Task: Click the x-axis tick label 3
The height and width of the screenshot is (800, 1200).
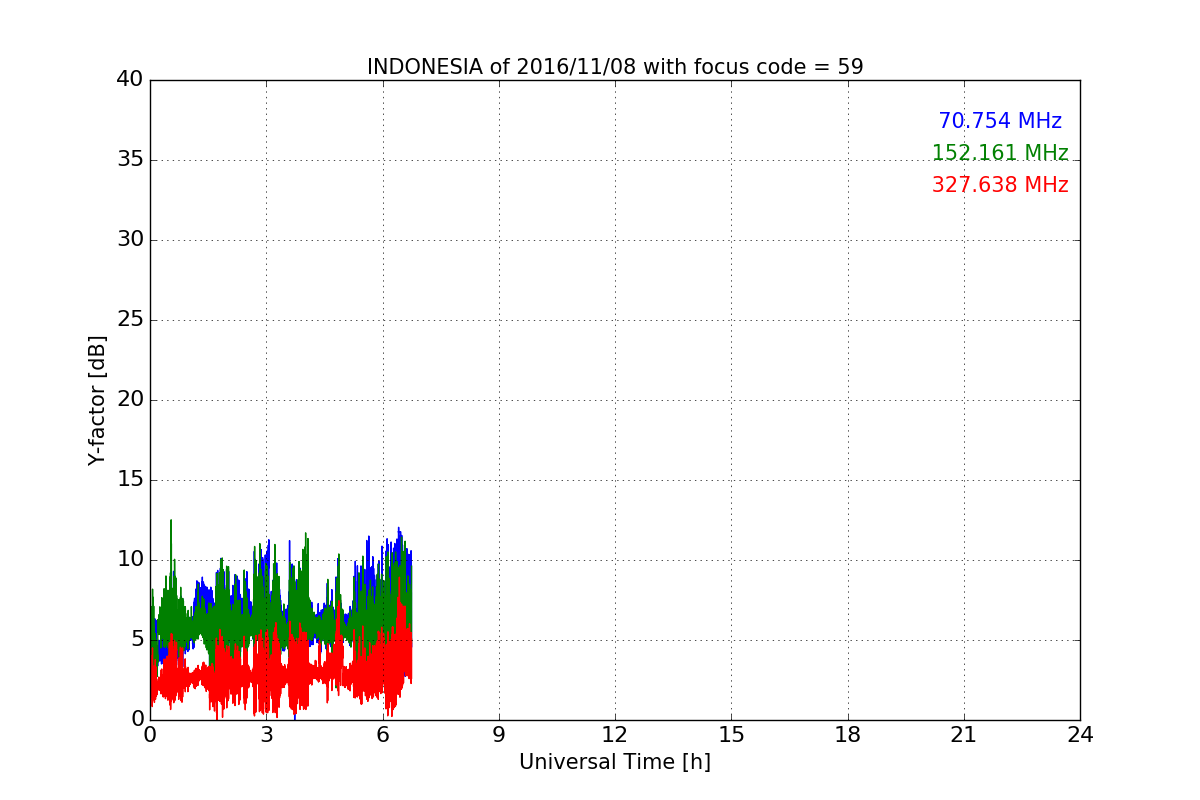Action: [x=266, y=735]
